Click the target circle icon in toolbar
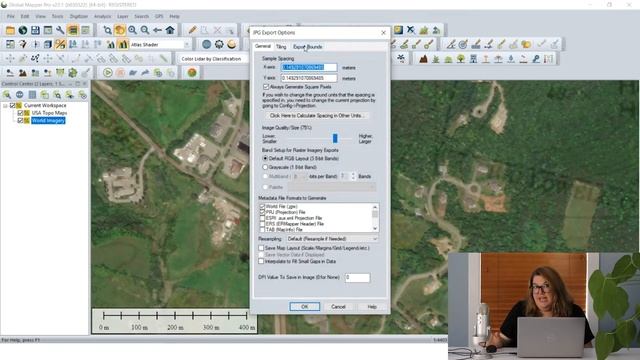This screenshot has width=640, height=360. [463, 44]
